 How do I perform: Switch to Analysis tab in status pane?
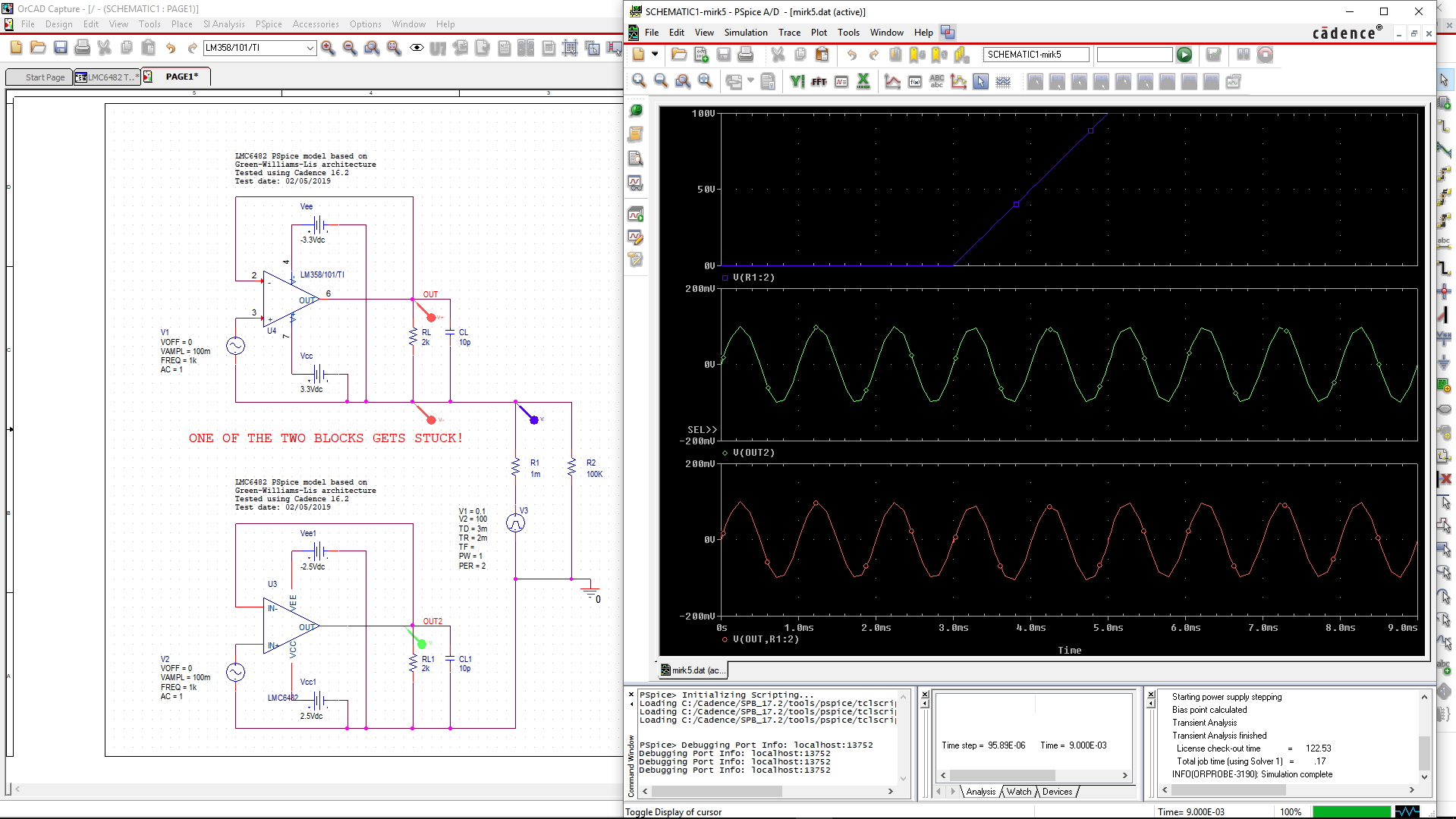(981, 792)
